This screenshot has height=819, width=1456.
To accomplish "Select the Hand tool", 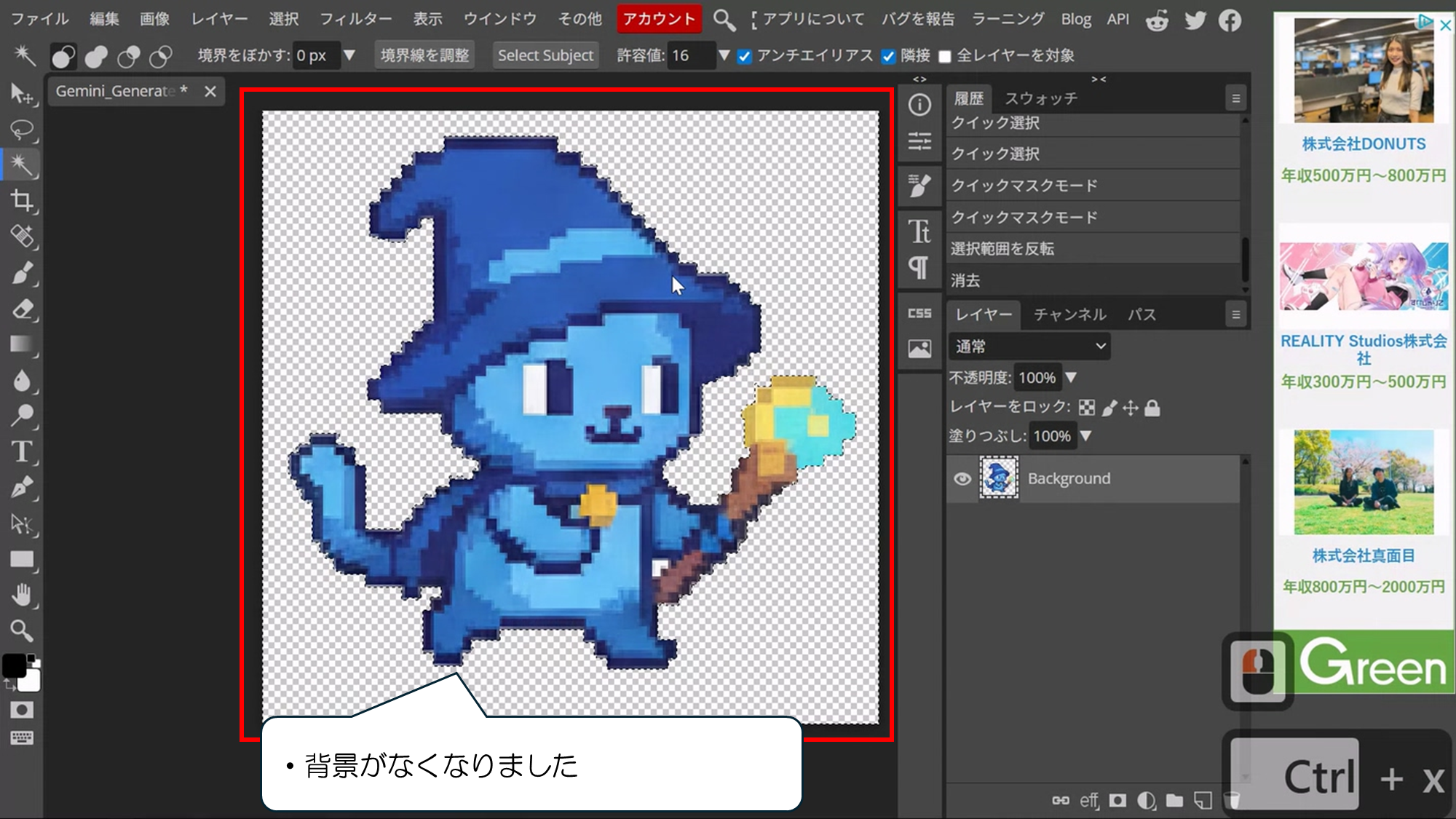I will (x=22, y=595).
